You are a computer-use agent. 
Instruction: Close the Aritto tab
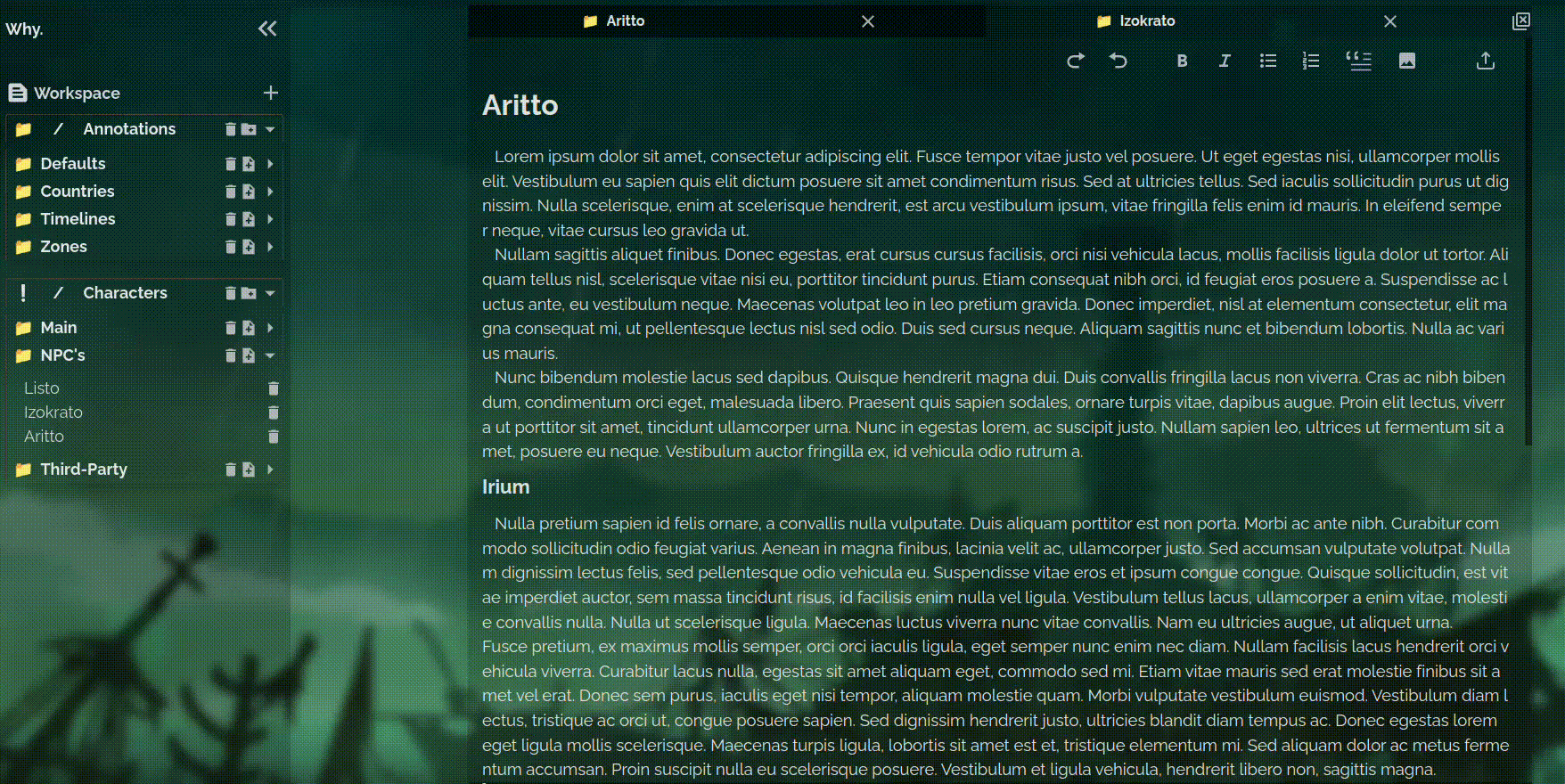[868, 21]
